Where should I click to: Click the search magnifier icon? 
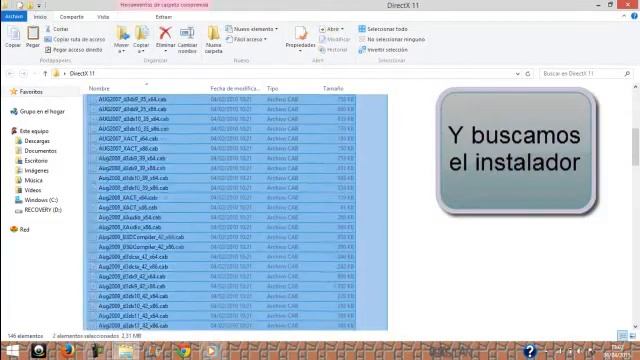point(627,73)
